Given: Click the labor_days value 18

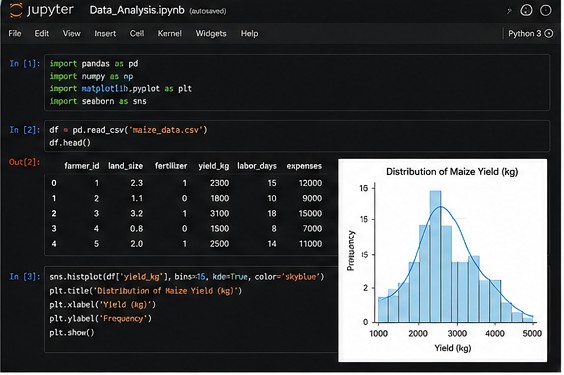Looking at the screenshot, I should point(272,213).
